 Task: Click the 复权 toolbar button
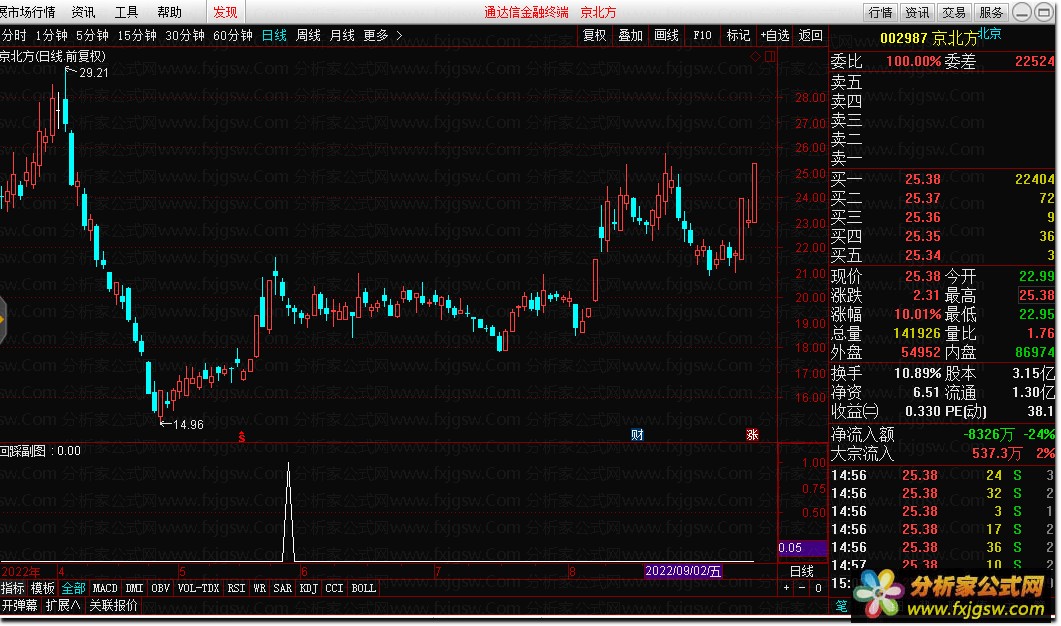pyautogui.click(x=595, y=35)
